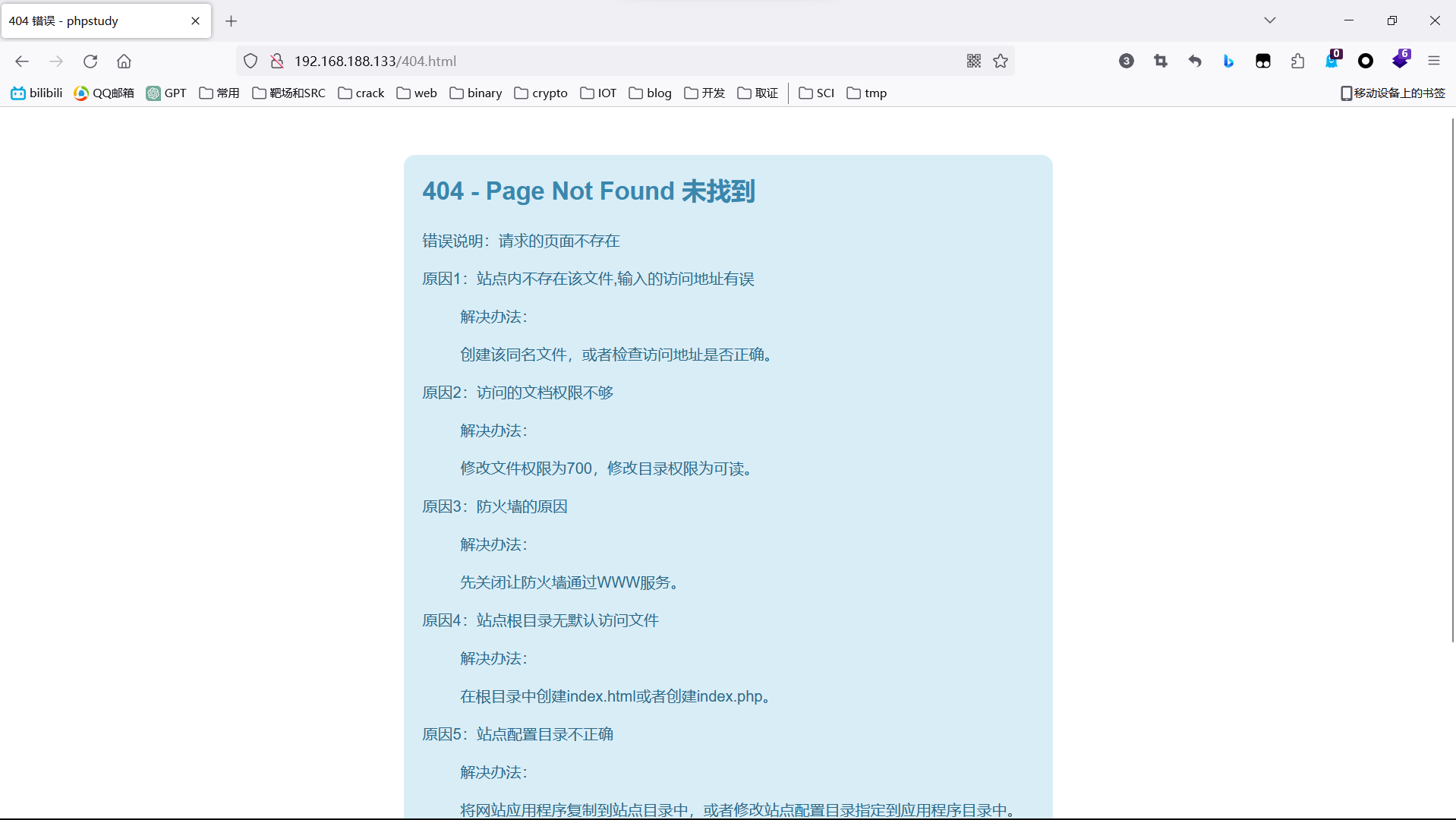The height and width of the screenshot is (820, 1456).
Task: Reload the current page
Action: 90,61
